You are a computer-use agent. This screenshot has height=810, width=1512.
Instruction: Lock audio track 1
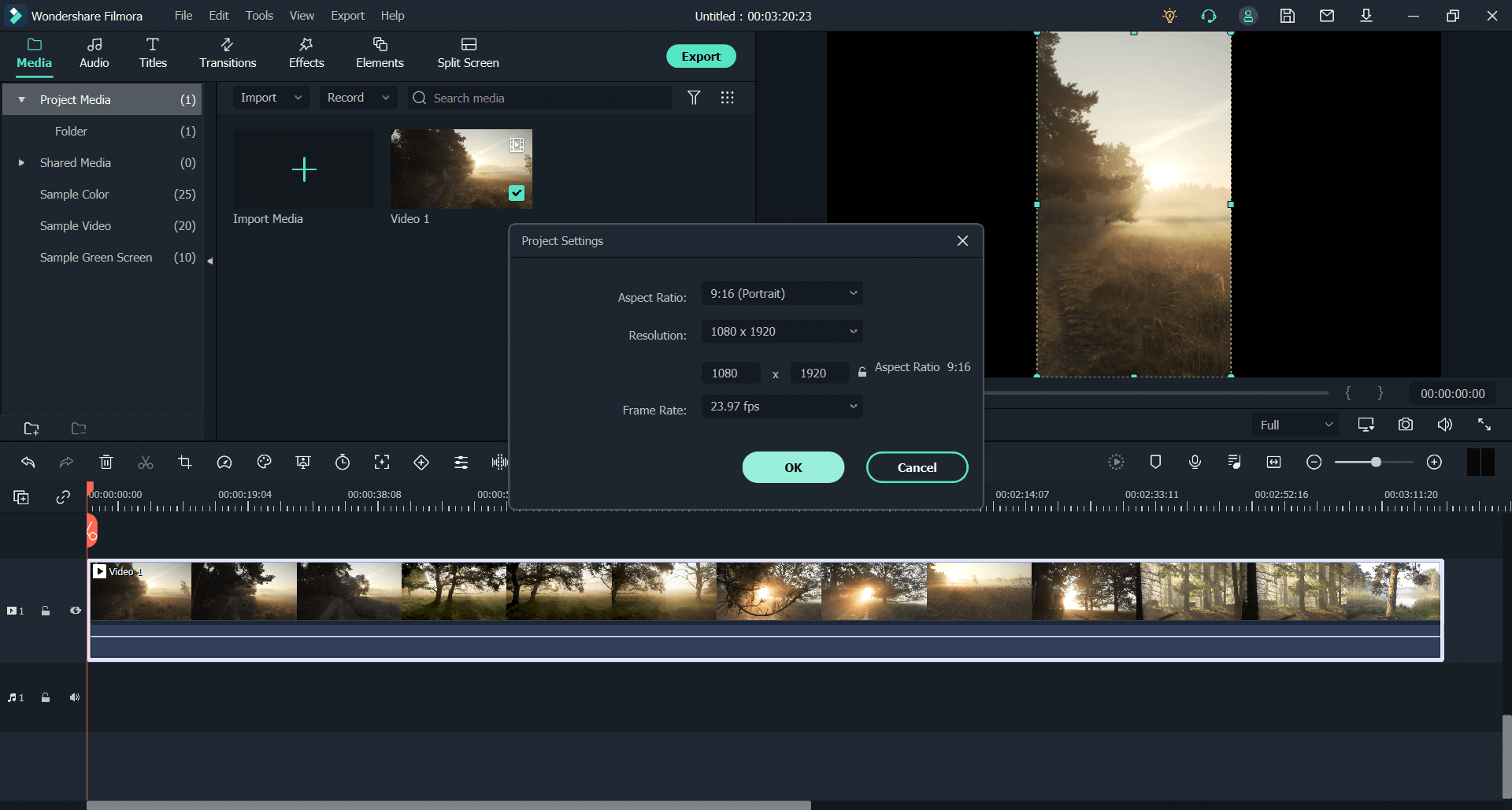click(46, 697)
